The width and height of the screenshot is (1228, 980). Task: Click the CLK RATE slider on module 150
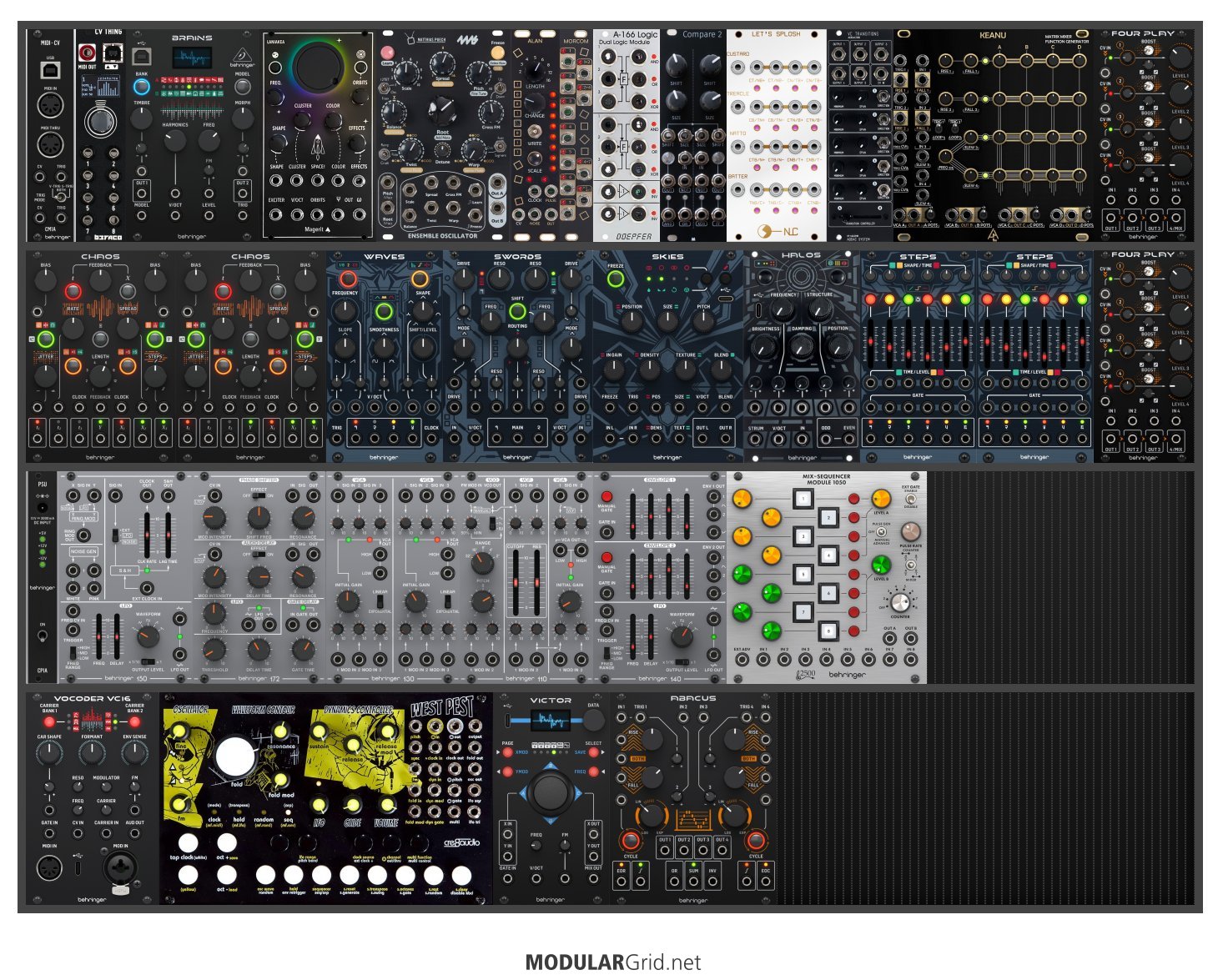point(148,536)
